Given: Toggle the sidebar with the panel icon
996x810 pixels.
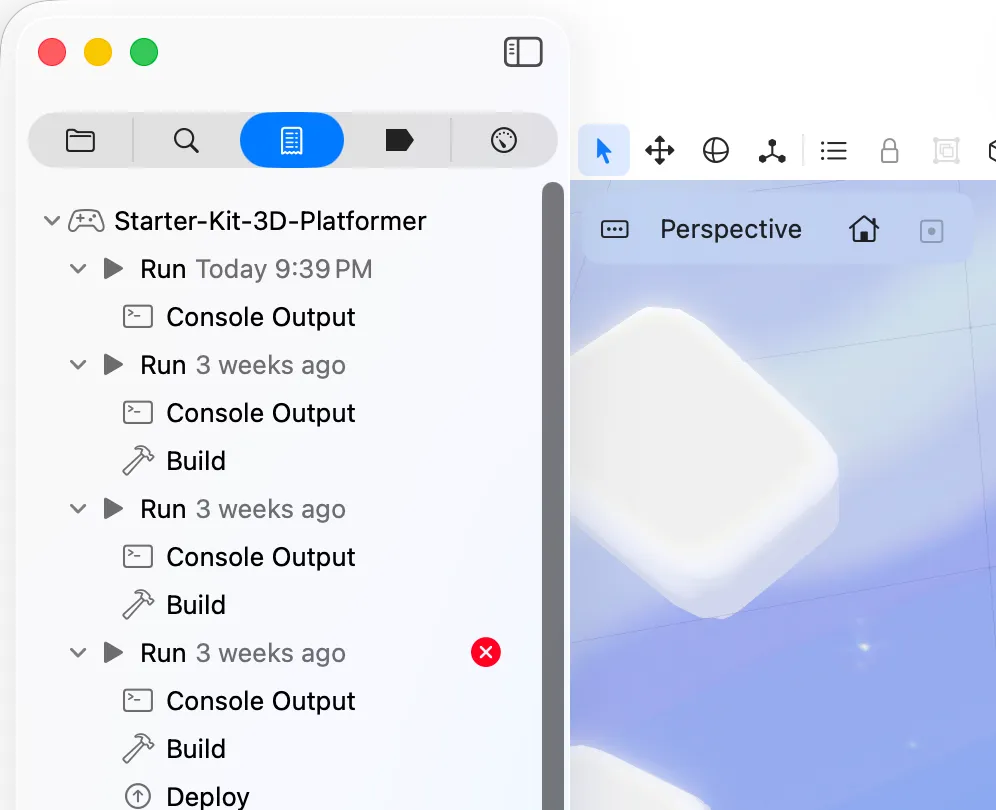Looking at the screenshot, I should point(523,52).
